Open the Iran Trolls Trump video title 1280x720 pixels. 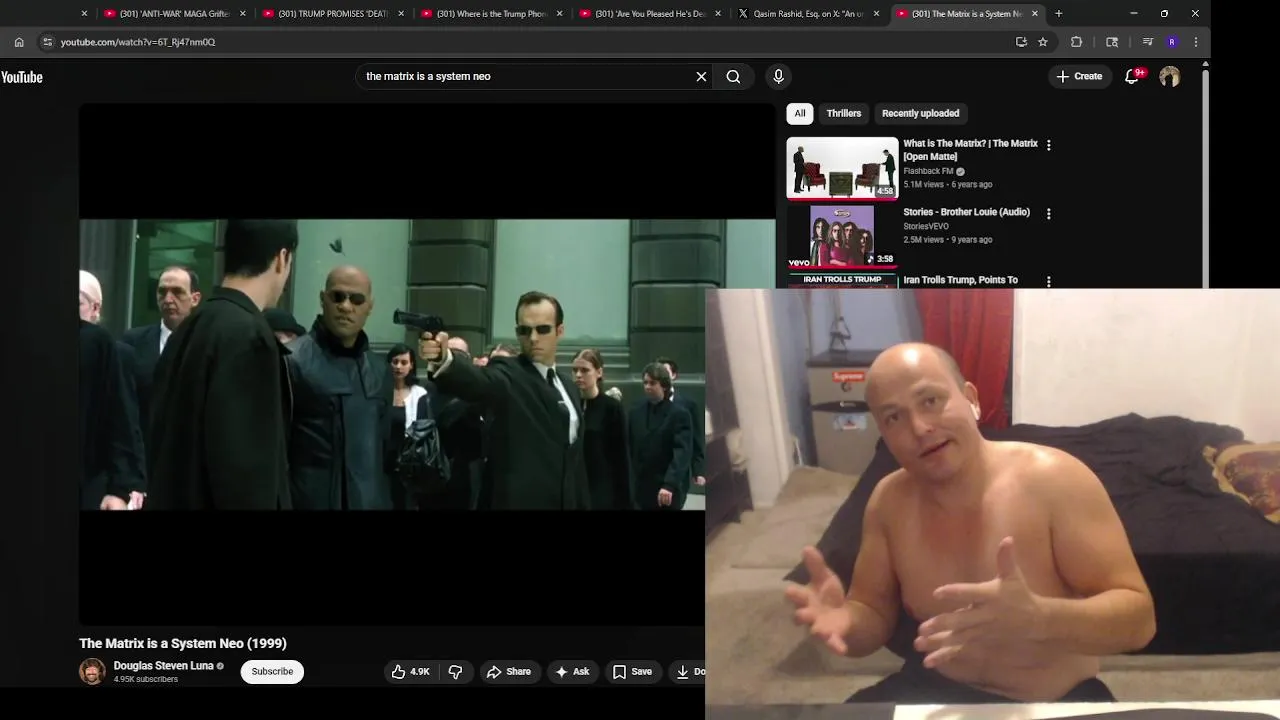point(960,280)
